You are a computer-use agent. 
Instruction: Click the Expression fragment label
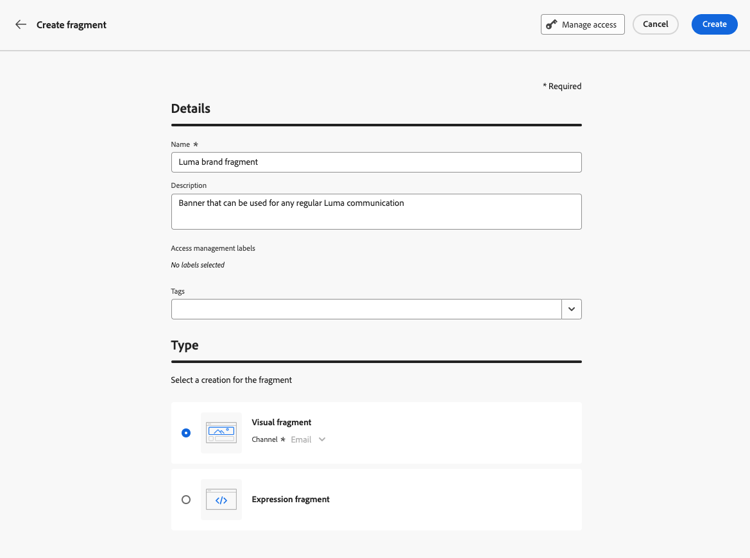point(290,499)
